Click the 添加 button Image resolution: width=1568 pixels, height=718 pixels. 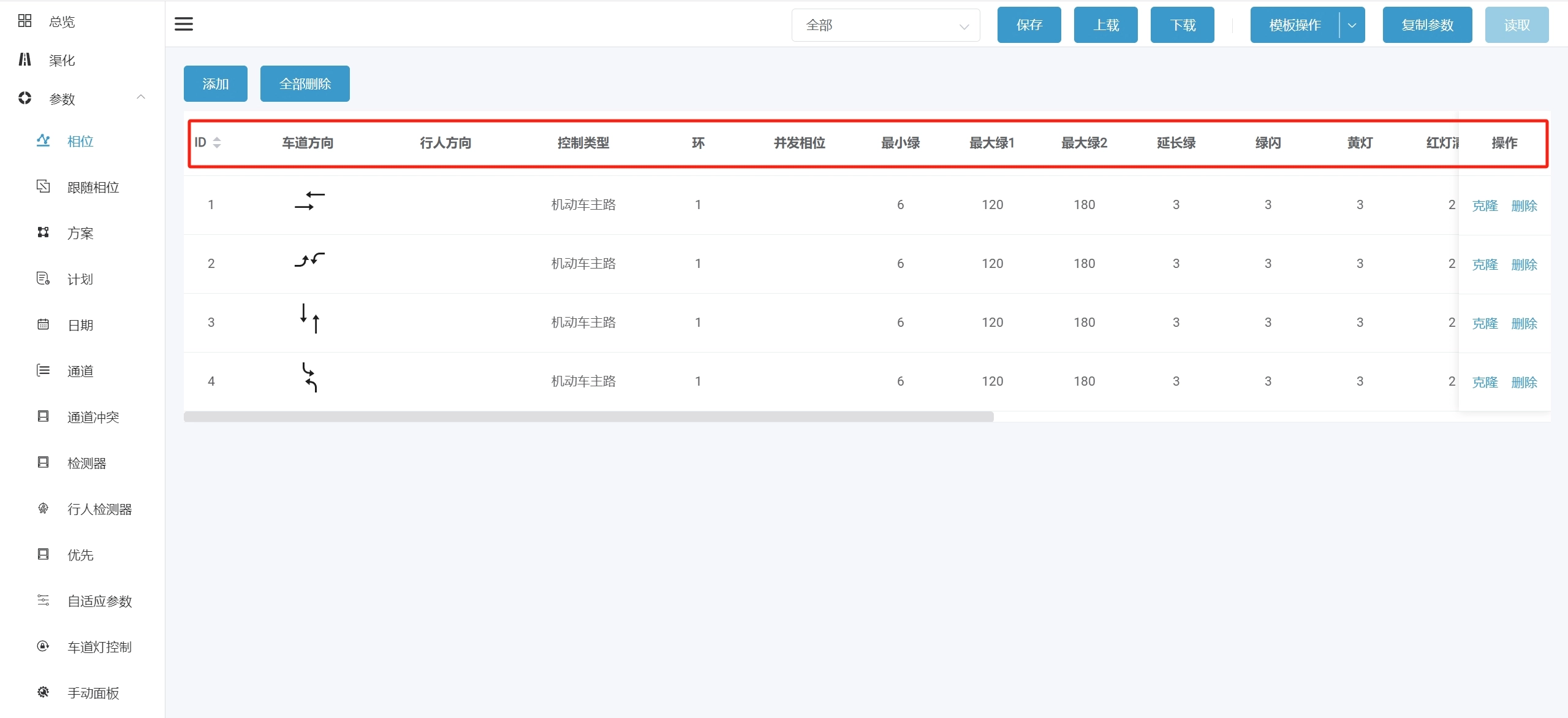pyautogui.click(x=215, y=83)
